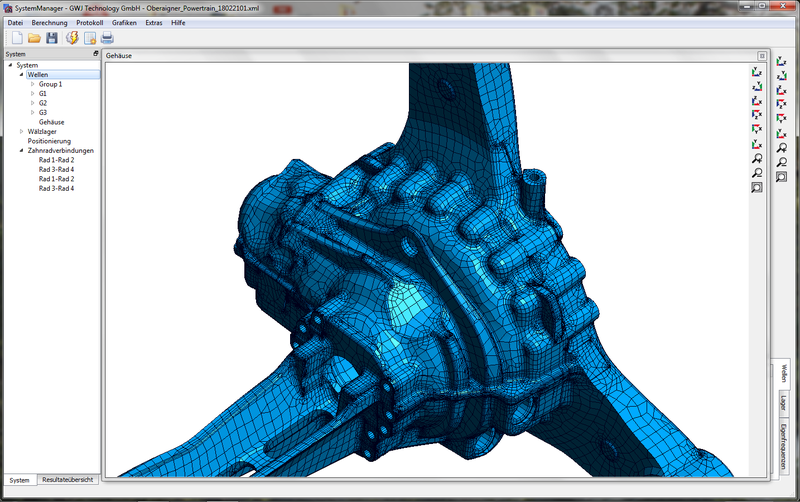Image resolution: width=800 pixels, height=502 pixels.
Task: Run calculation using the lightning bolt icon
Action: (x=72, y=38)
